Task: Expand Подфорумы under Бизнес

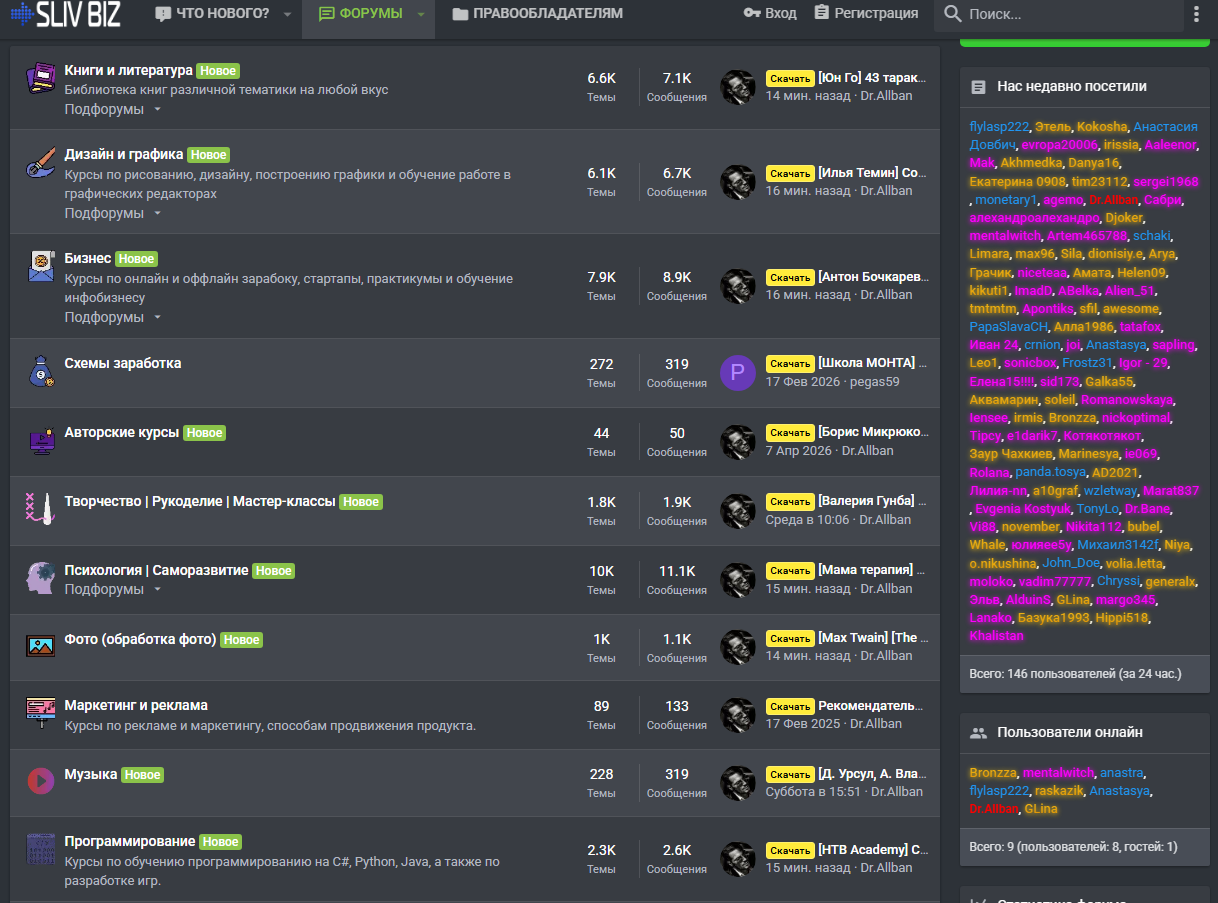Action: coord(113,317)
